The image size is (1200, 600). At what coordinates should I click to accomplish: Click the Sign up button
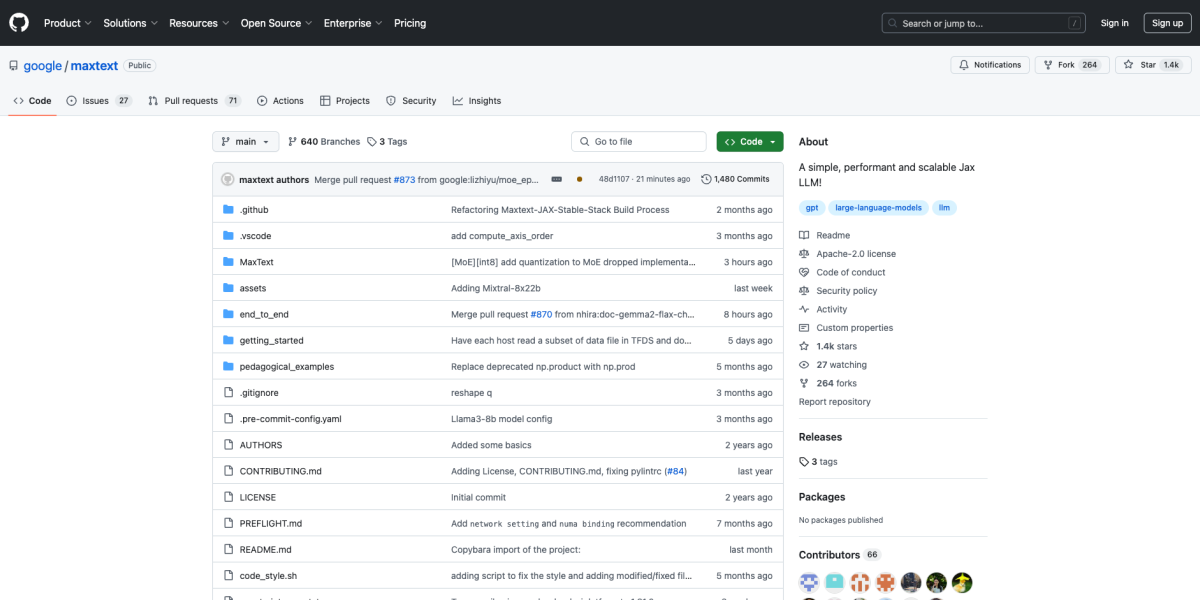tap(1167, 23)
